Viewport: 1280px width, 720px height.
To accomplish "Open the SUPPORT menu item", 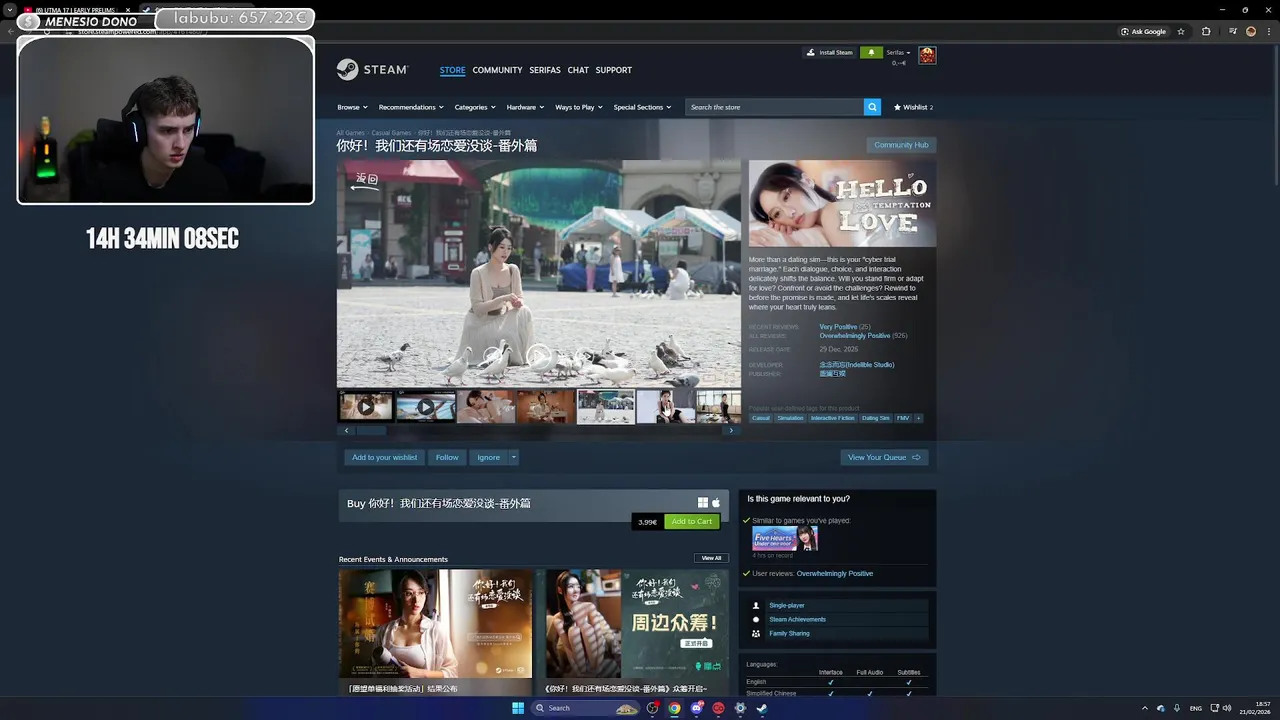I will click(x=613, y=70).
